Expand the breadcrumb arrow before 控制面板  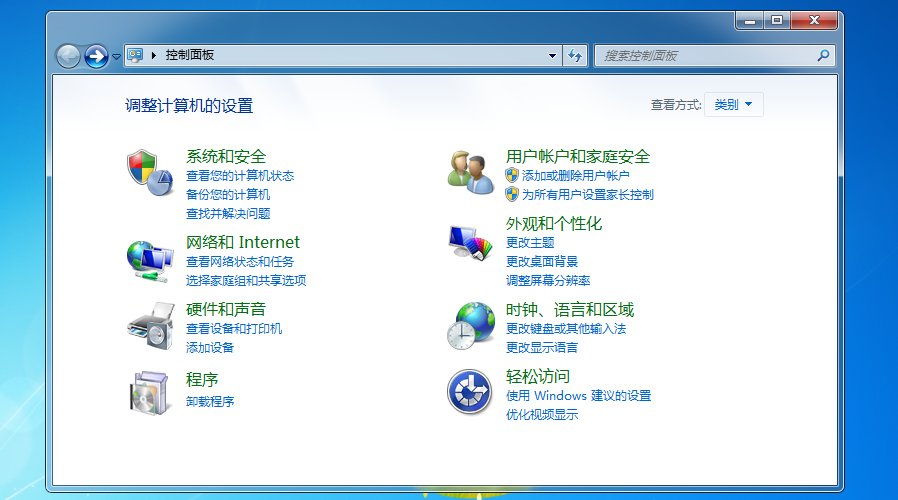point(153,56)
